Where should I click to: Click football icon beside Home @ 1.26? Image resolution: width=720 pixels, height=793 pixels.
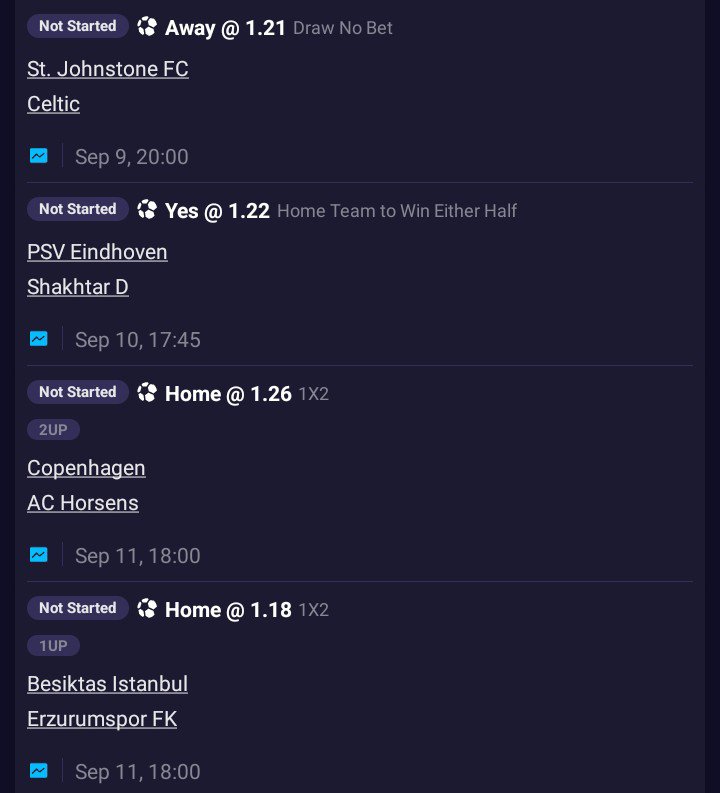click(147, 392)
